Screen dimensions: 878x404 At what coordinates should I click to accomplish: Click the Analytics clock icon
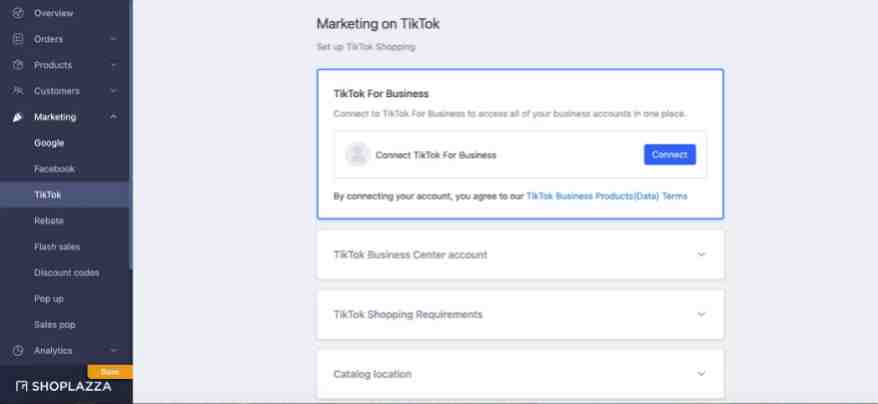(18, 351)
